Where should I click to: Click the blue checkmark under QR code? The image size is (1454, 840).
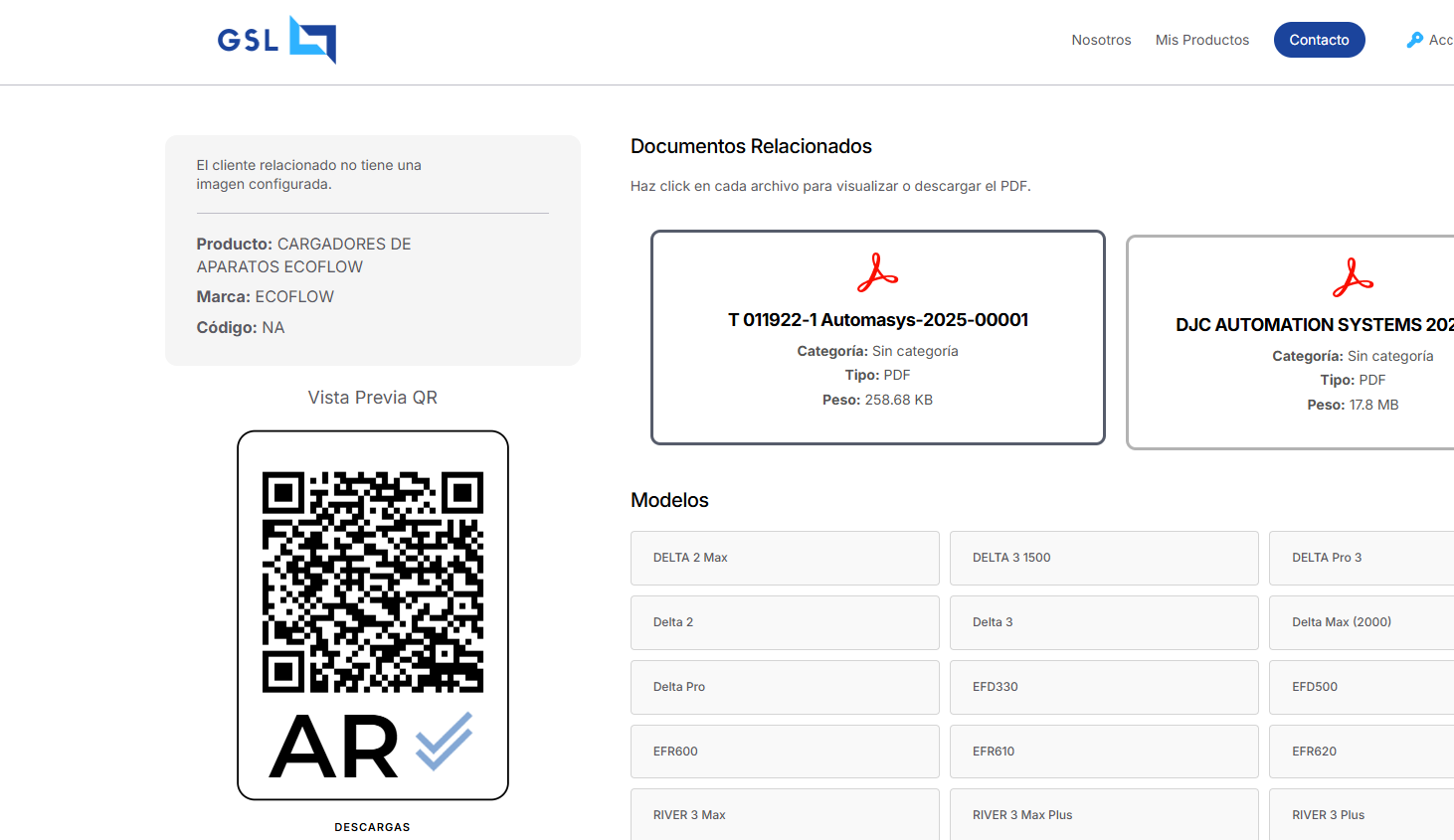444,742
